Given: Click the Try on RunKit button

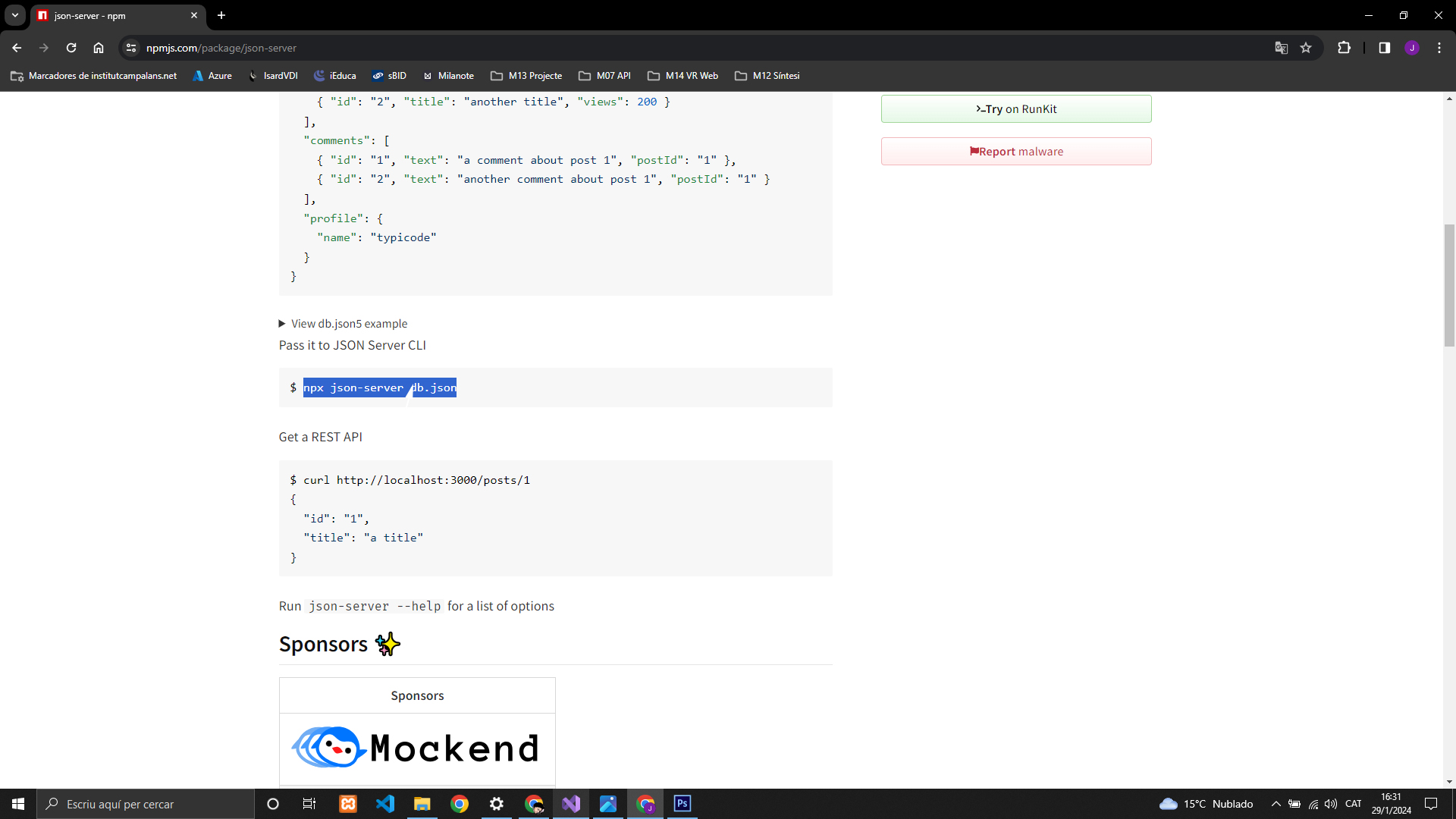Looking at the screenshot, I should point(1016,109).
